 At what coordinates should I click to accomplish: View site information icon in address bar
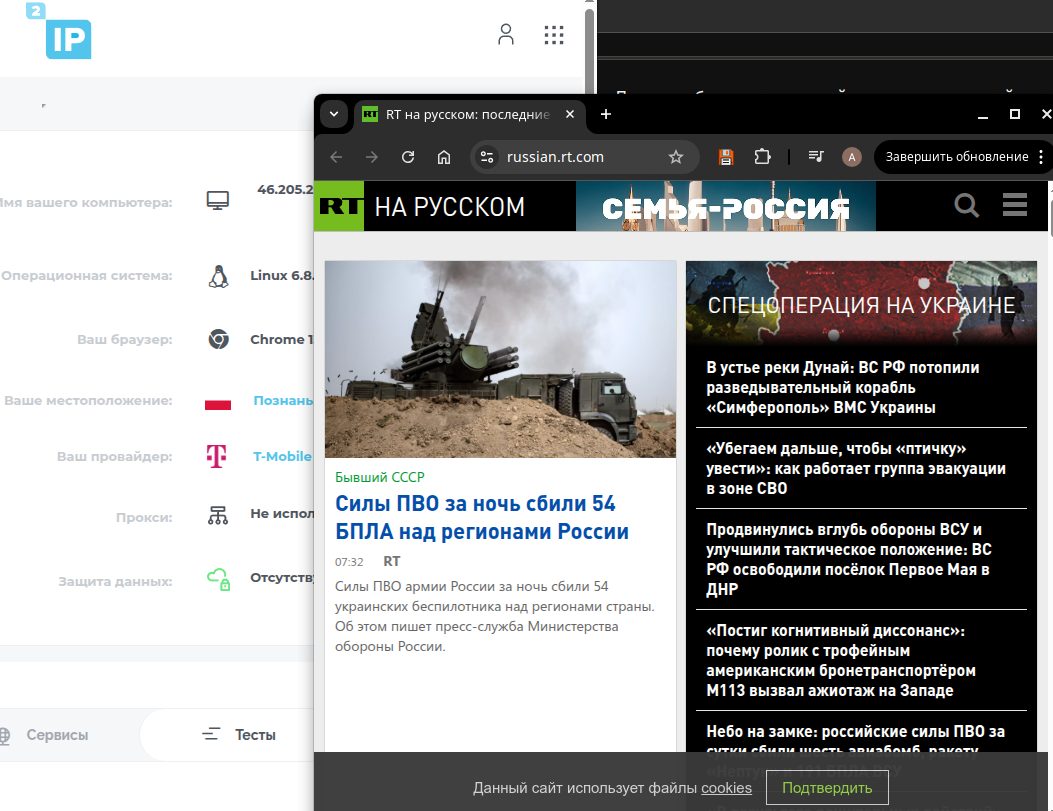pyautogui.click(x=487, y=157)
